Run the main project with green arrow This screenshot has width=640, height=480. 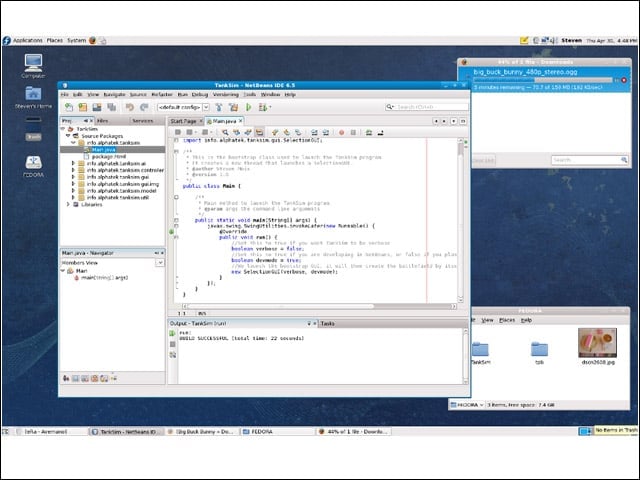(x=248, y=107)
